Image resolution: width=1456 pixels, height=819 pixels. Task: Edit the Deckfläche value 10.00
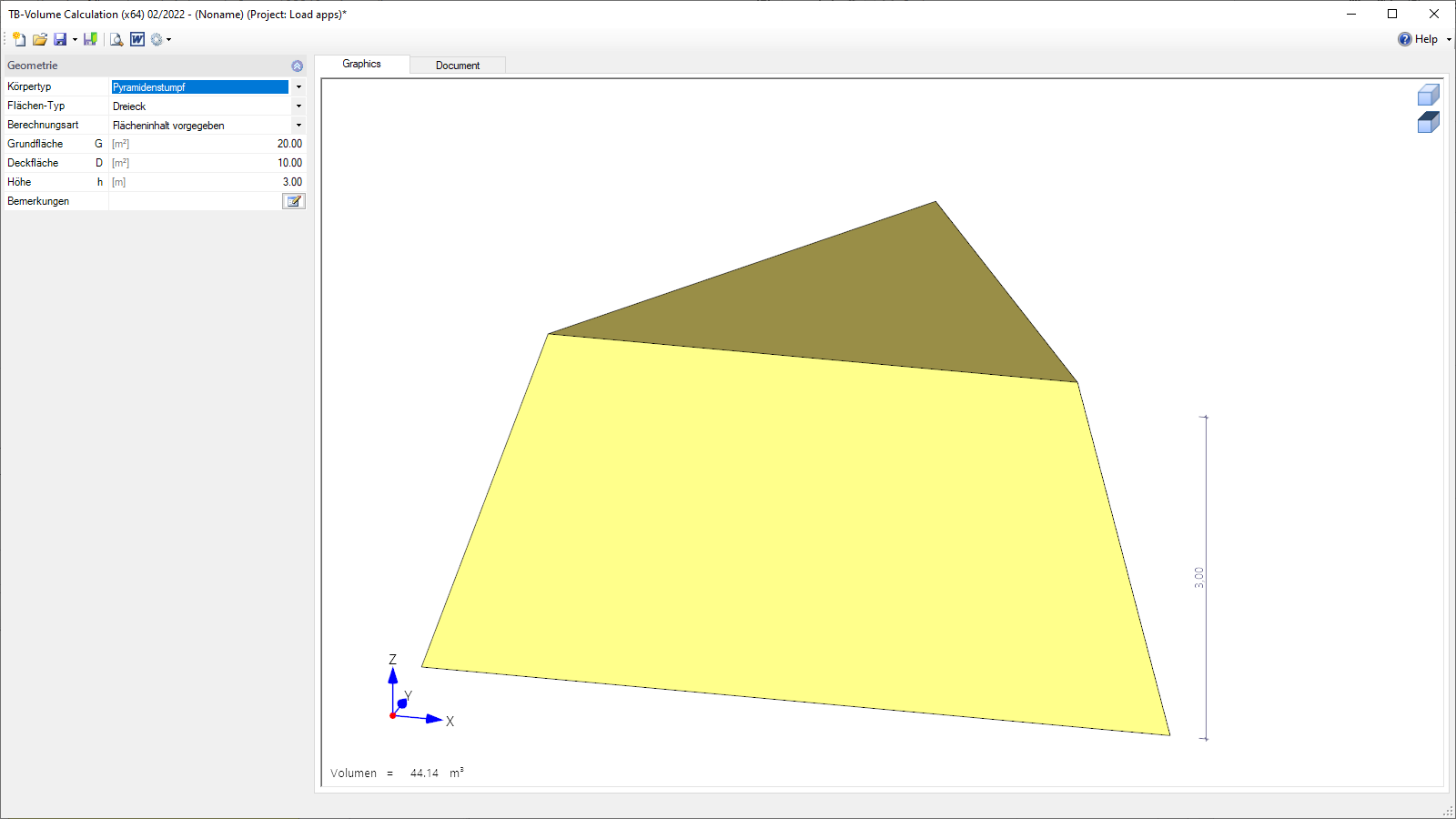[289, 163]
